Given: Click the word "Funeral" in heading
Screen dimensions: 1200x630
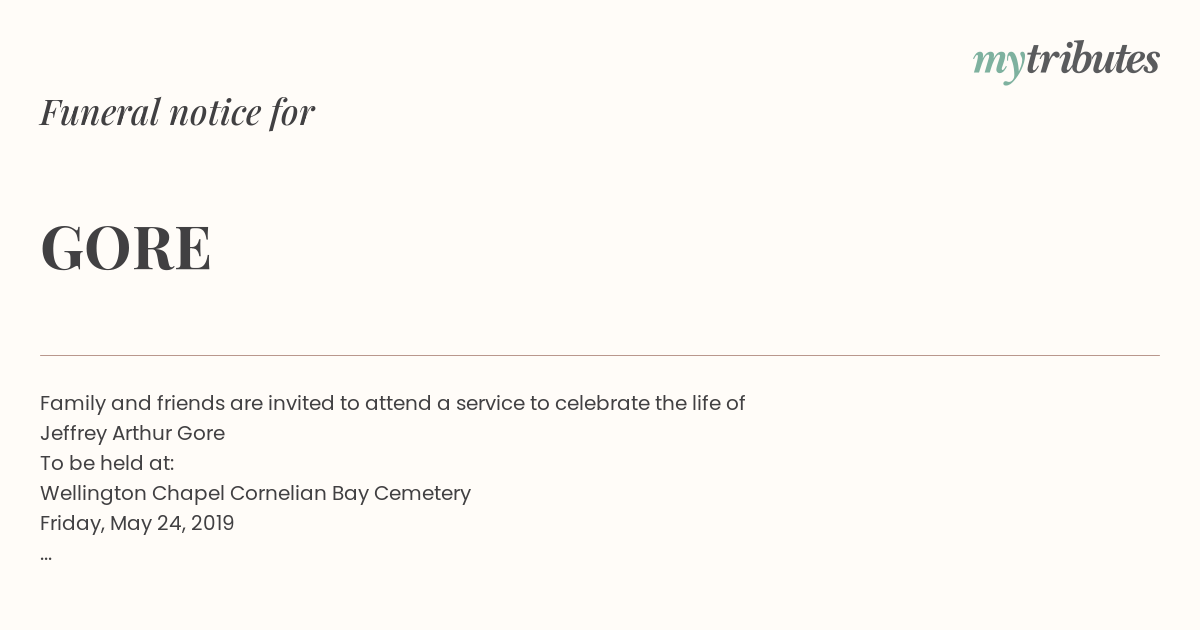Looking at the screenshot, I should click(x=100, y=112).
